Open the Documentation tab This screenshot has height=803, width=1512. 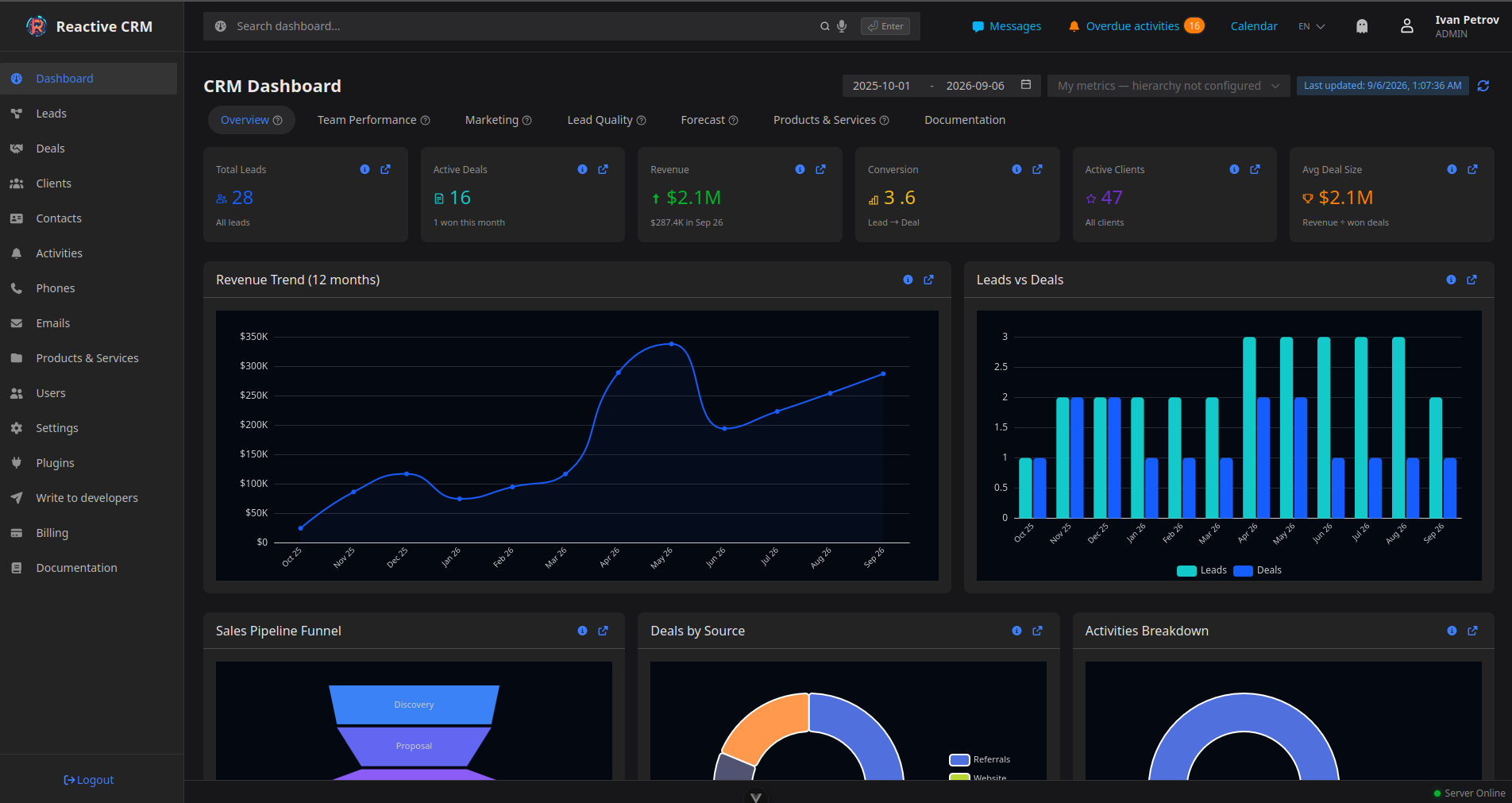(965, 120)
